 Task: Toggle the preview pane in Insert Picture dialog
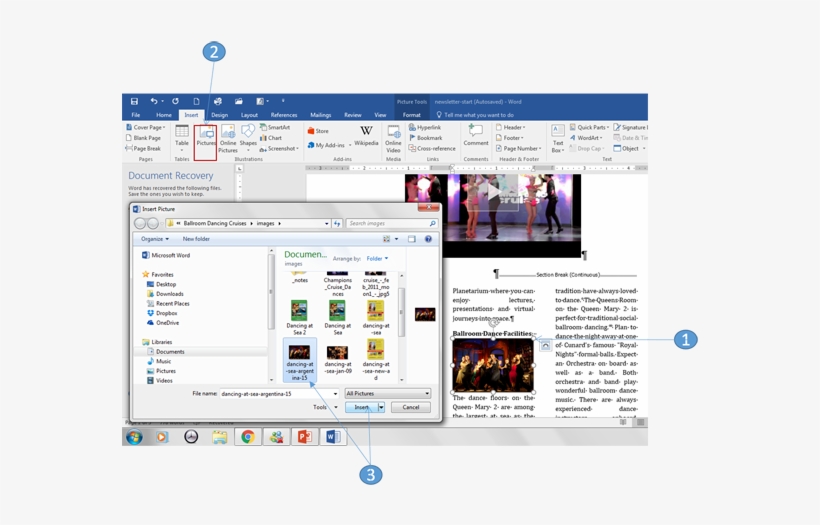click(412, 239)
